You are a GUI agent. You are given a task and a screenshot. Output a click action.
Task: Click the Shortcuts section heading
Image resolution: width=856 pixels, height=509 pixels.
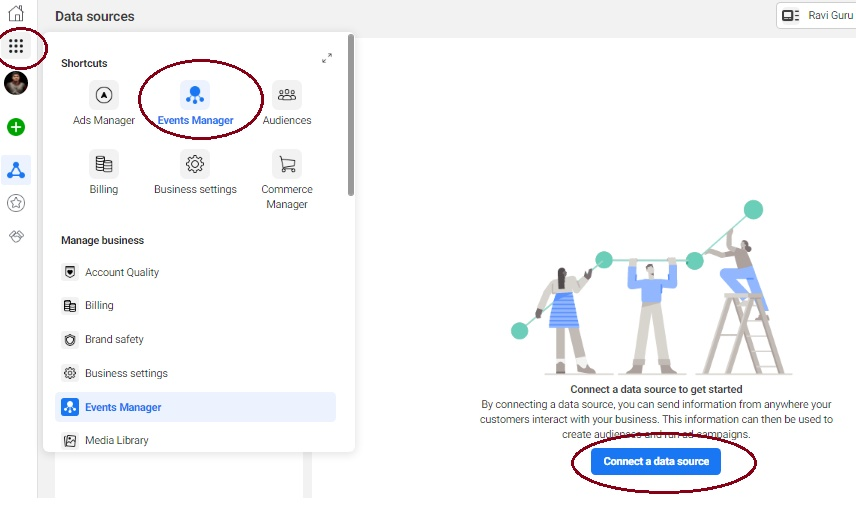pyautogui.click(x=84, y=63)
